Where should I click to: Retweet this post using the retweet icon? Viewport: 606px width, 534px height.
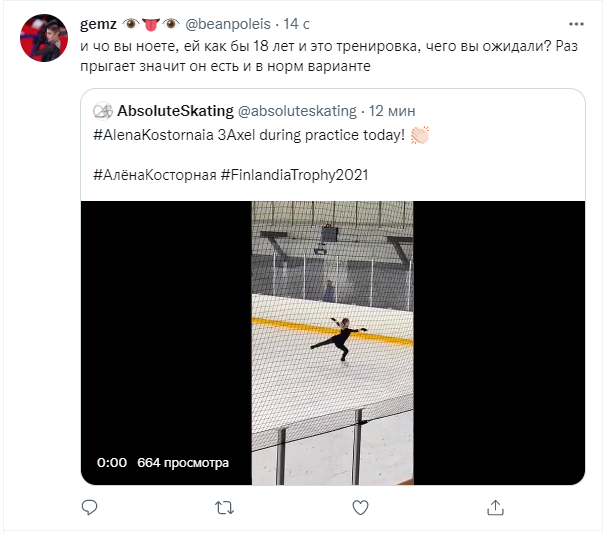pyautogui.click(x=224, y=509)
